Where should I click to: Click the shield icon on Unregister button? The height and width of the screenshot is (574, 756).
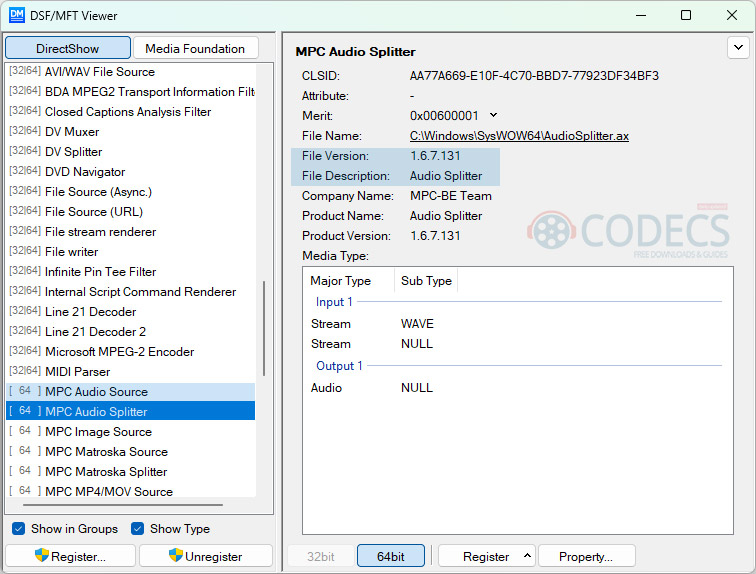[176, 555]
